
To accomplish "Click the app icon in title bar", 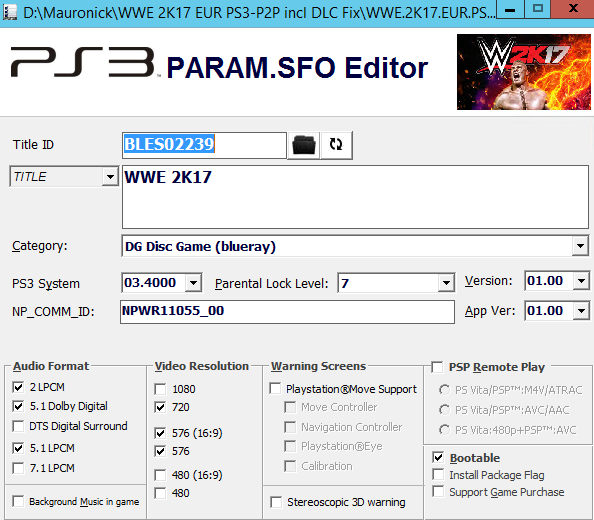I will coord(9,12).
